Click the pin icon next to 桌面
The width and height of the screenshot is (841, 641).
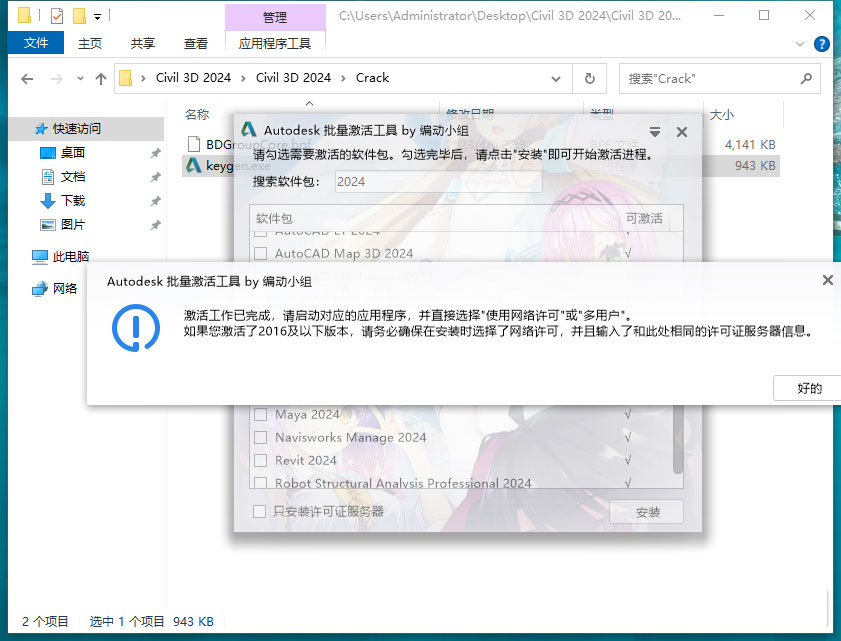[x=156, y=153]
